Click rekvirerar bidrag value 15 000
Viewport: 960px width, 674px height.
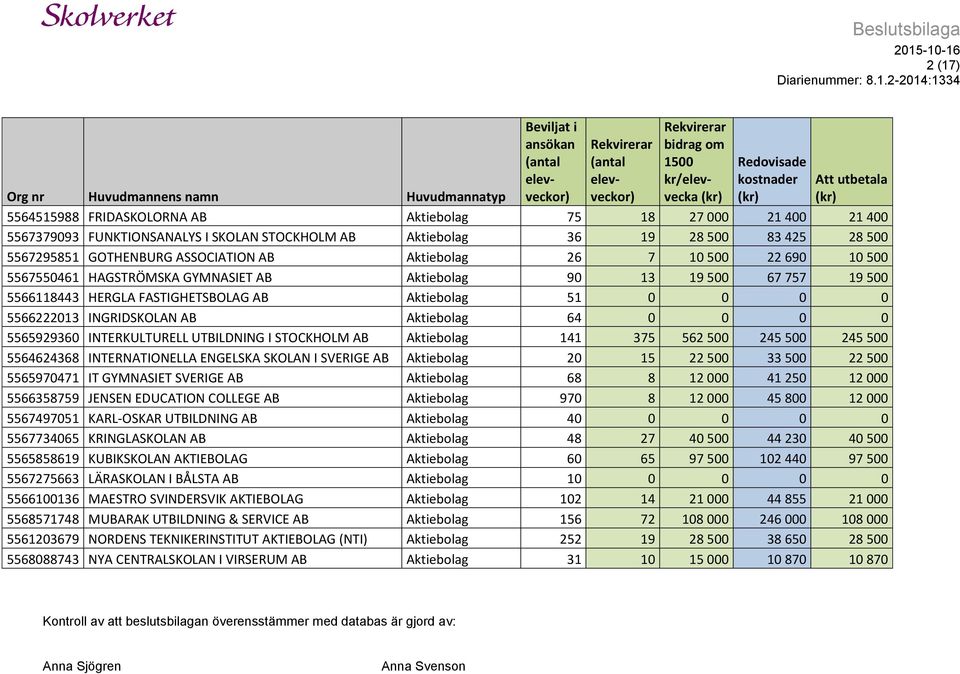coord(709,560)
